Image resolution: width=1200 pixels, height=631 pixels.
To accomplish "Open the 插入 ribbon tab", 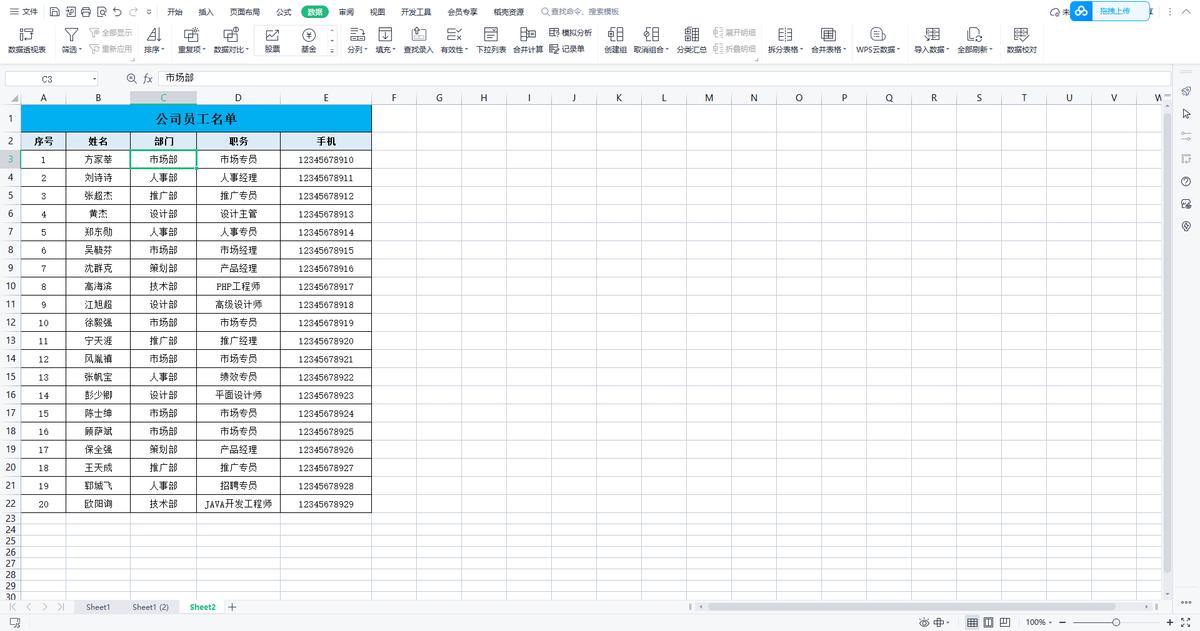I will (x=206, y=12).
